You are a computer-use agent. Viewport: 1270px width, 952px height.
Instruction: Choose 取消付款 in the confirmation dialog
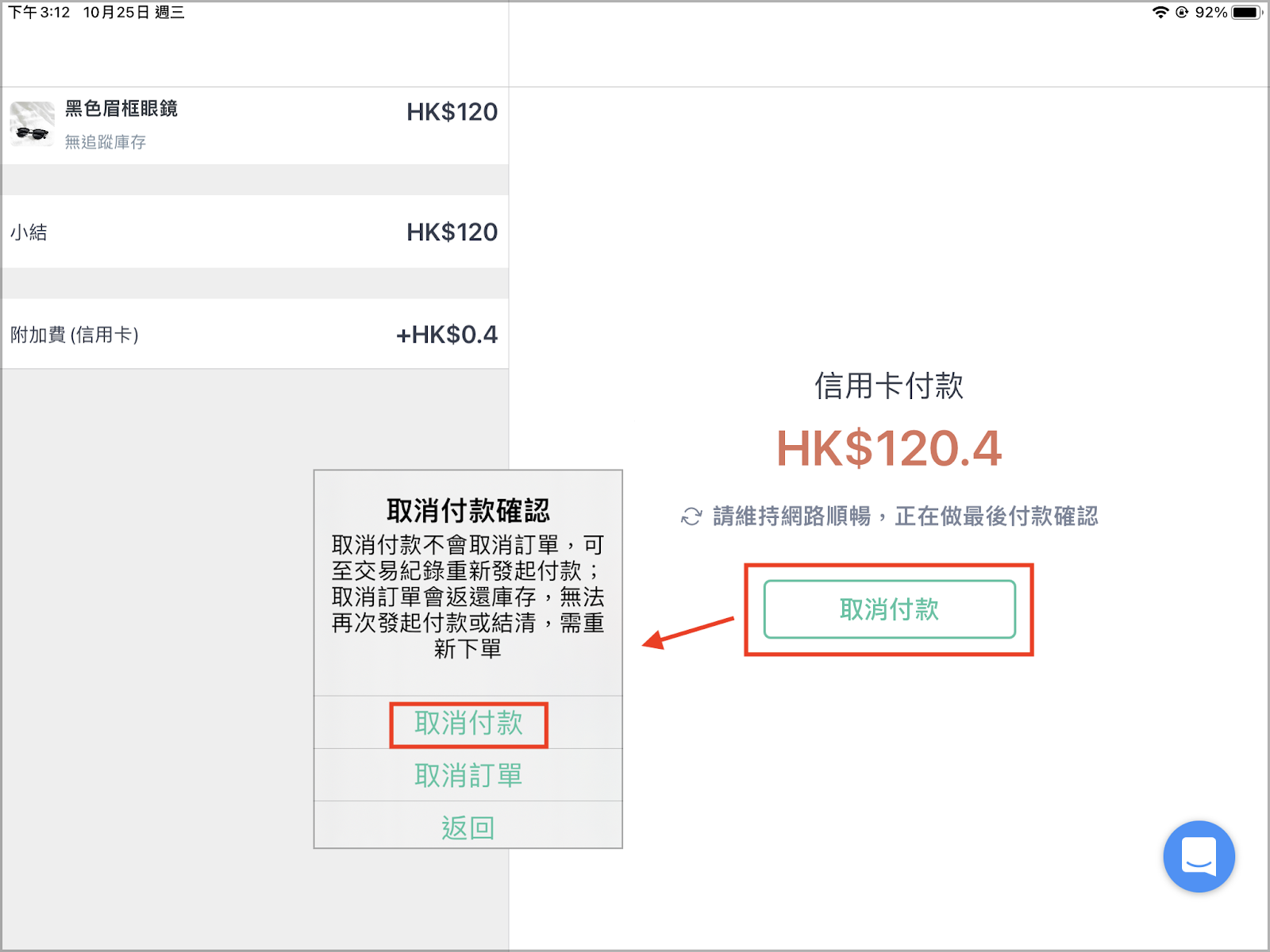pyautogui.click(x=468, y=723)
